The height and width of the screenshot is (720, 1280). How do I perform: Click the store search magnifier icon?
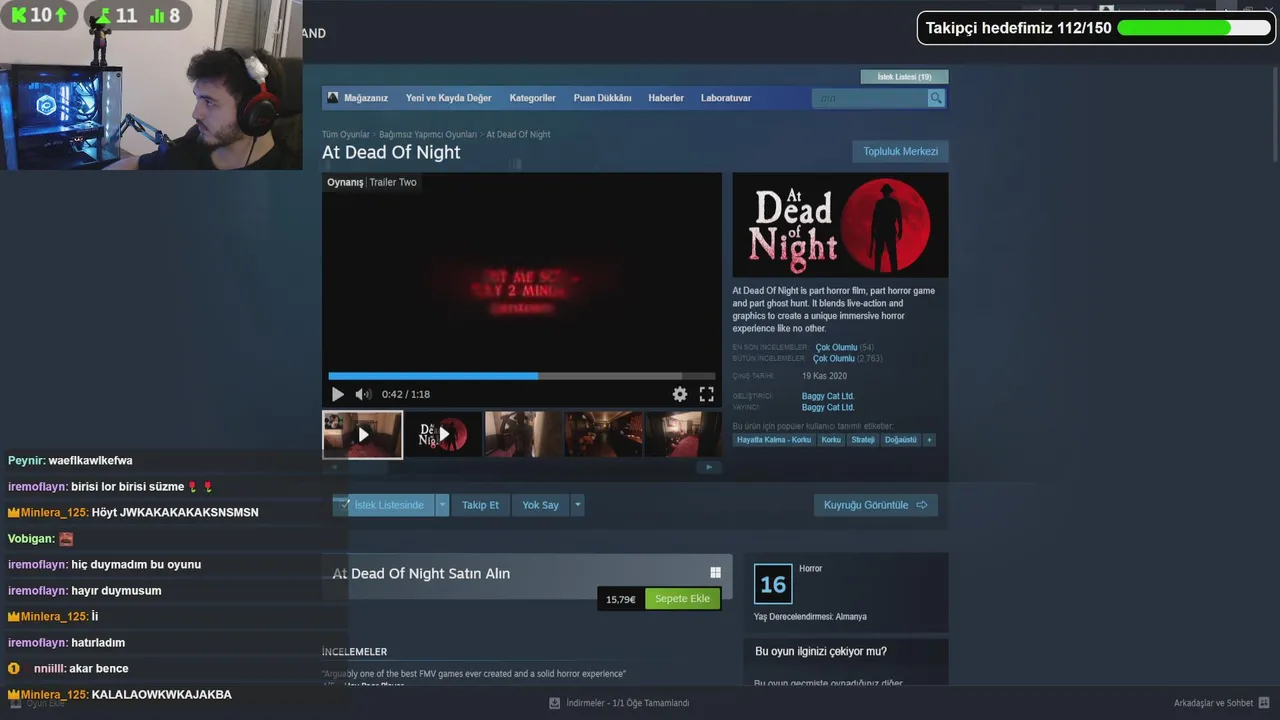pyautogui.click(x=935, y=98)
